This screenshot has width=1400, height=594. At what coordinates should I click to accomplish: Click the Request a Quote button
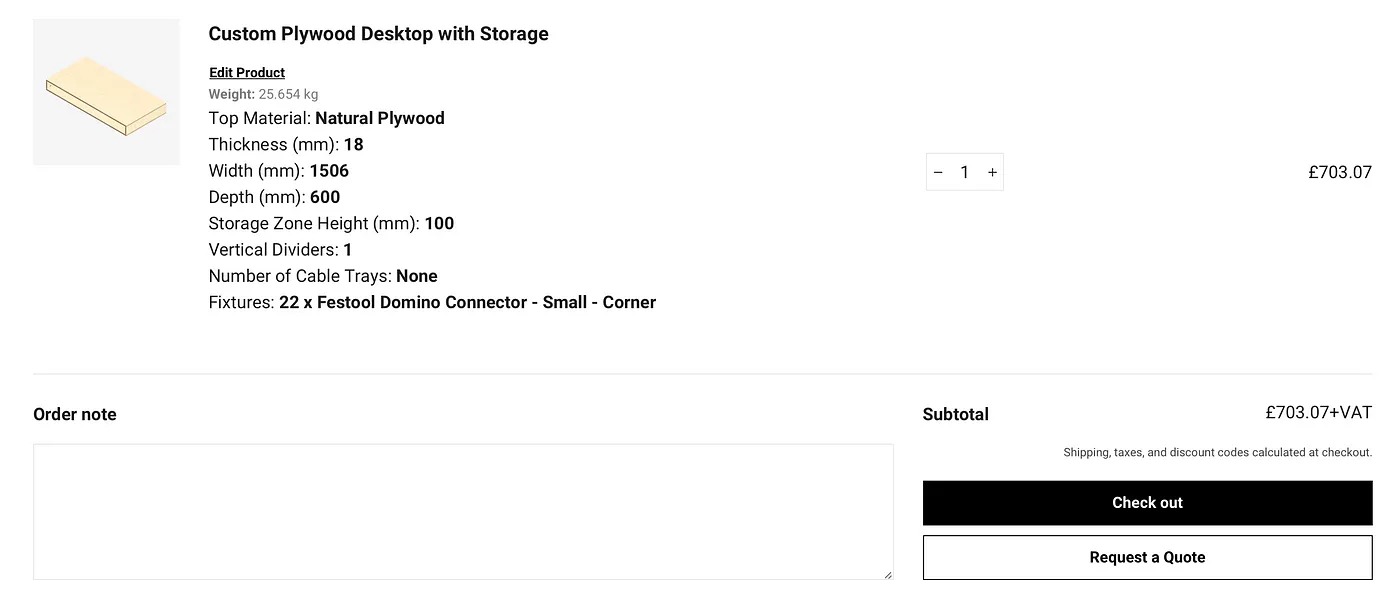[1147, 557]
